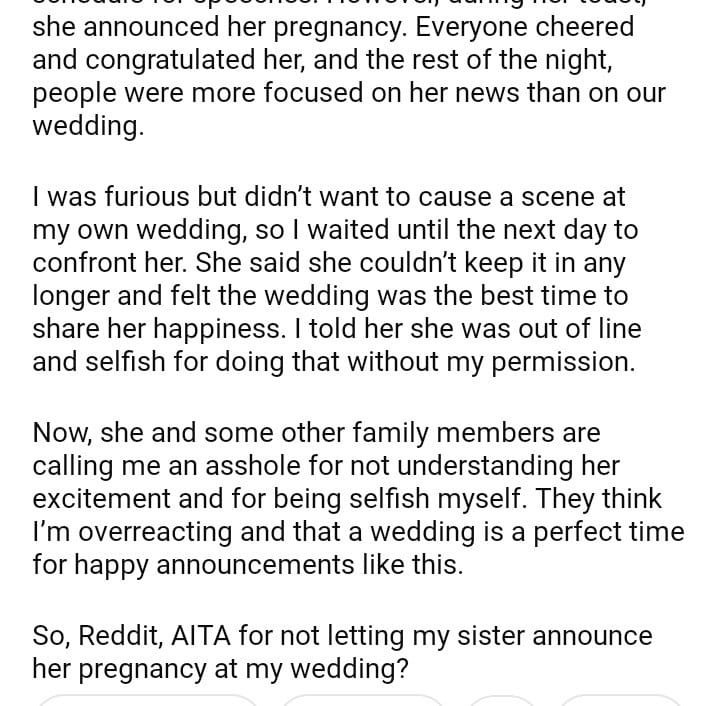Click the line "for happy announcements like this."

point(248,565)
